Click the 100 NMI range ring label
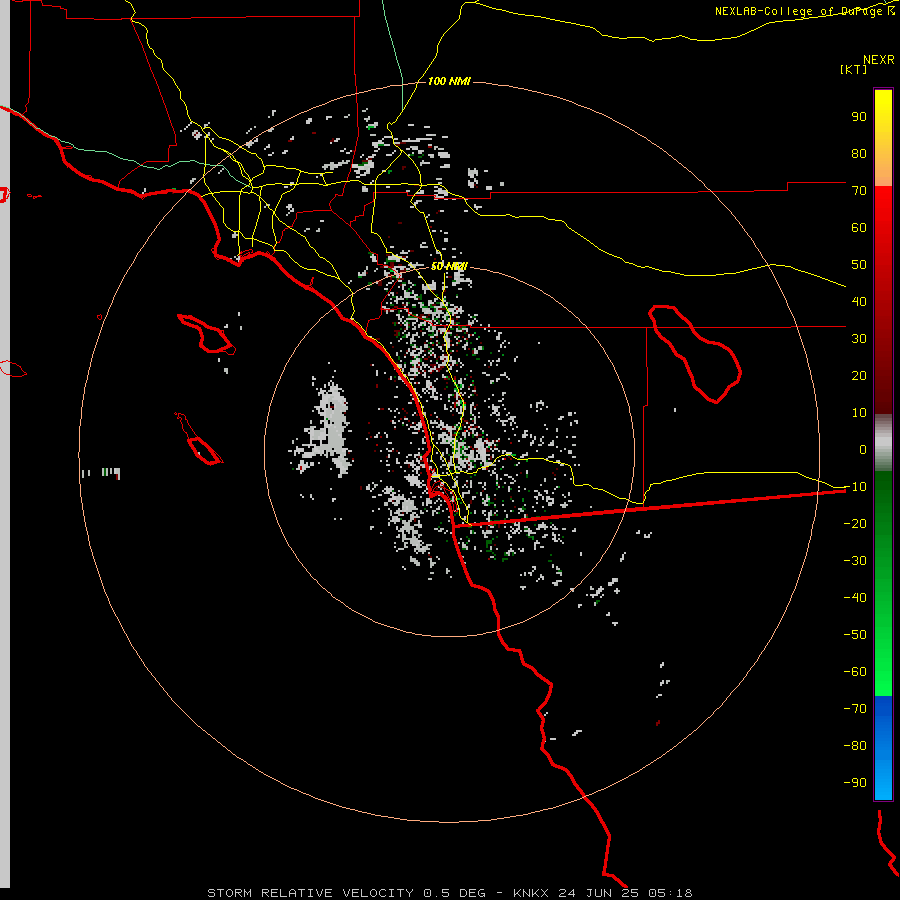900x900 pixels. (x=449, y=82)
